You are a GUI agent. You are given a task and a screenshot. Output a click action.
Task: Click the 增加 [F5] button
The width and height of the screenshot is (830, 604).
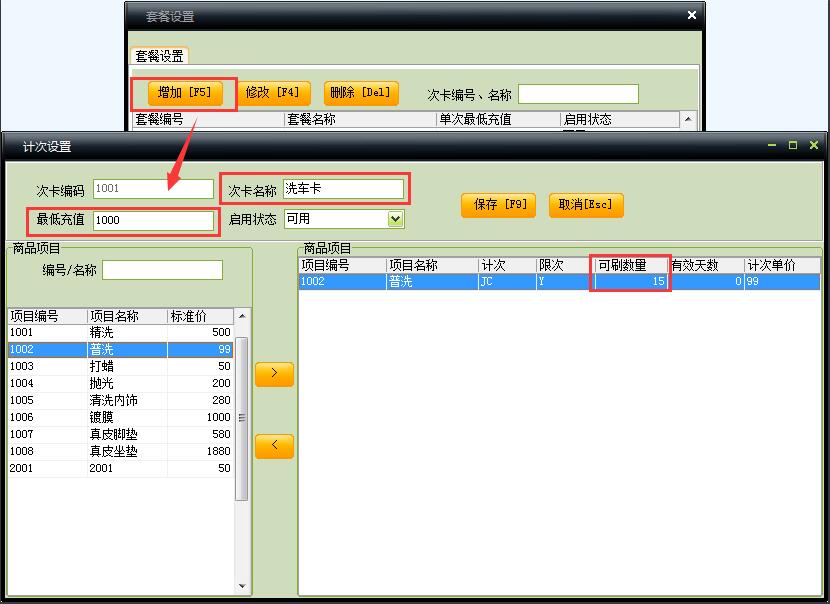pyautogui.click(x=185, y=93)
